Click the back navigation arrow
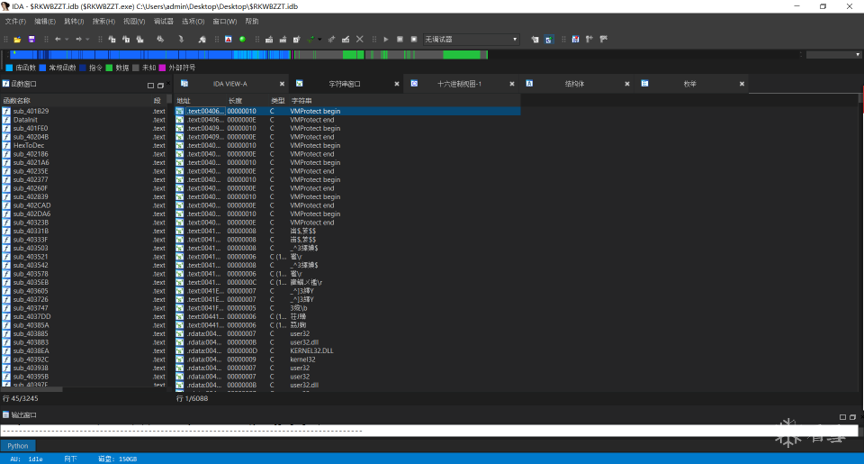The height and width of the screenshot is (464, 864). coord(57,40)
